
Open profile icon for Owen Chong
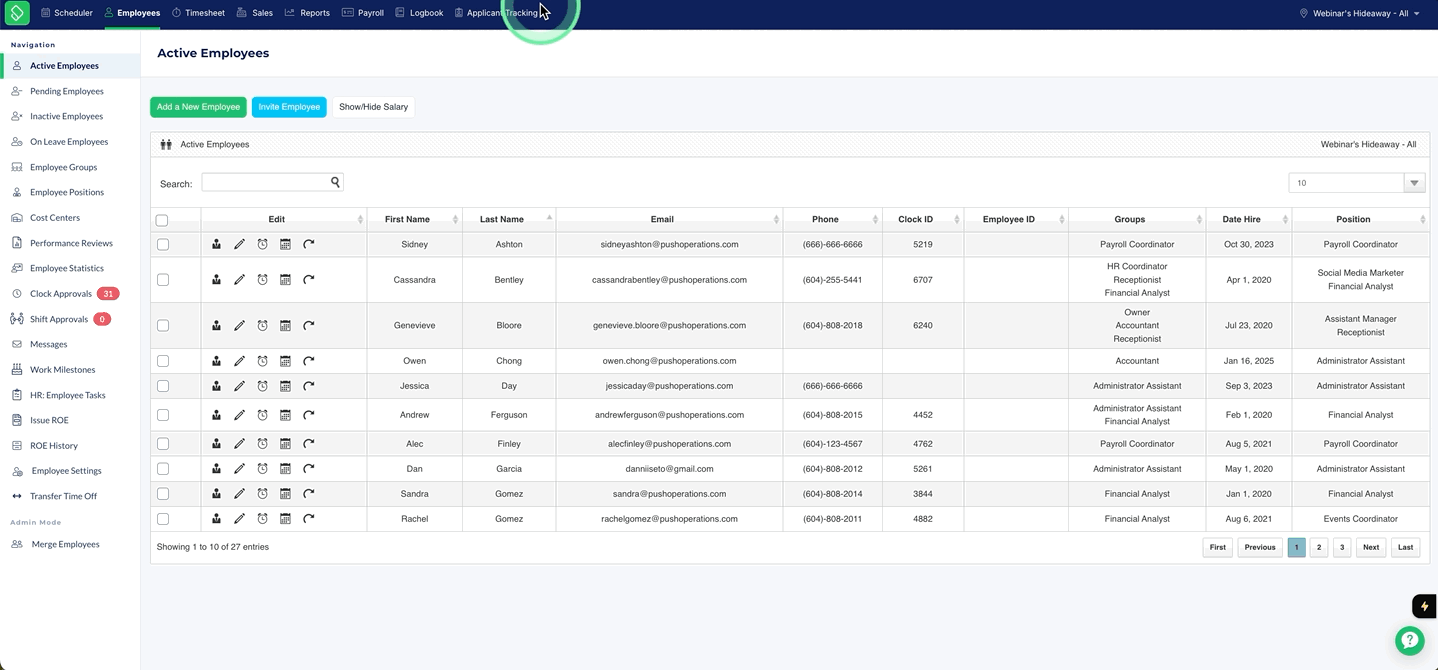coord(216,361)
